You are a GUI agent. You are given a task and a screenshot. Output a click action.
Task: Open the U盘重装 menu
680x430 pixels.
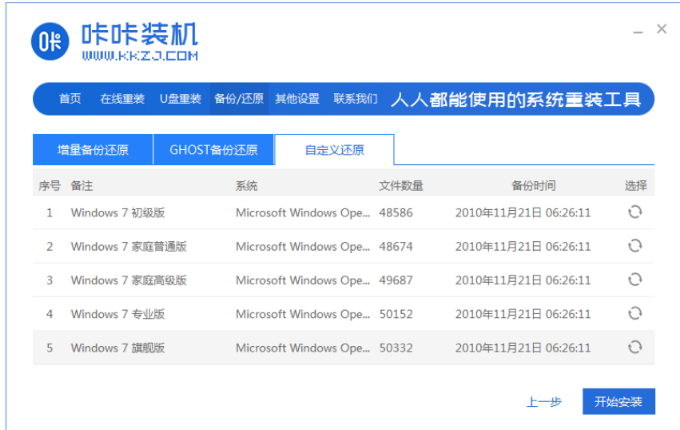[180, 99]
